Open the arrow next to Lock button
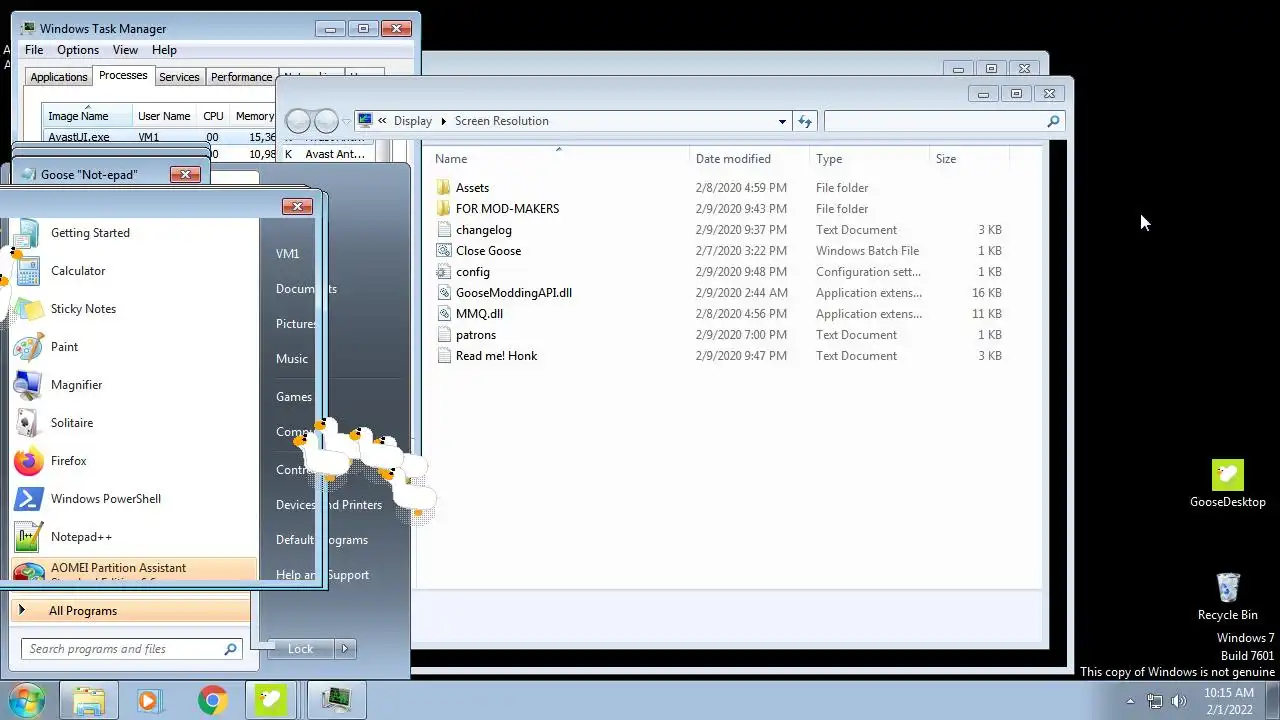The image size is (1280, 720). coord(345,649)
